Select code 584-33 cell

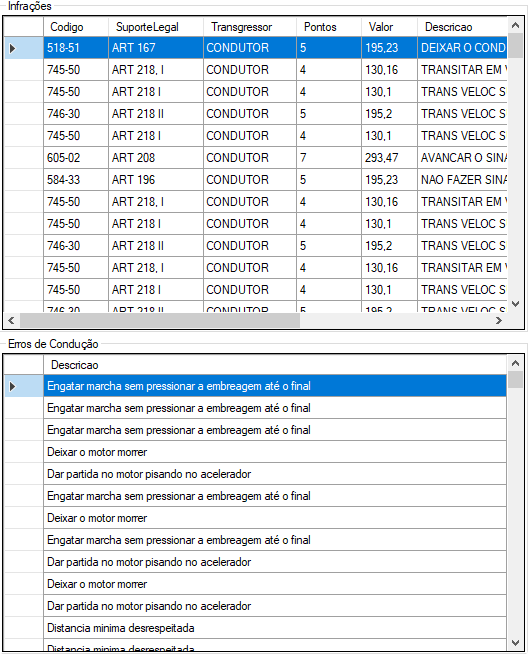point(76,180)
